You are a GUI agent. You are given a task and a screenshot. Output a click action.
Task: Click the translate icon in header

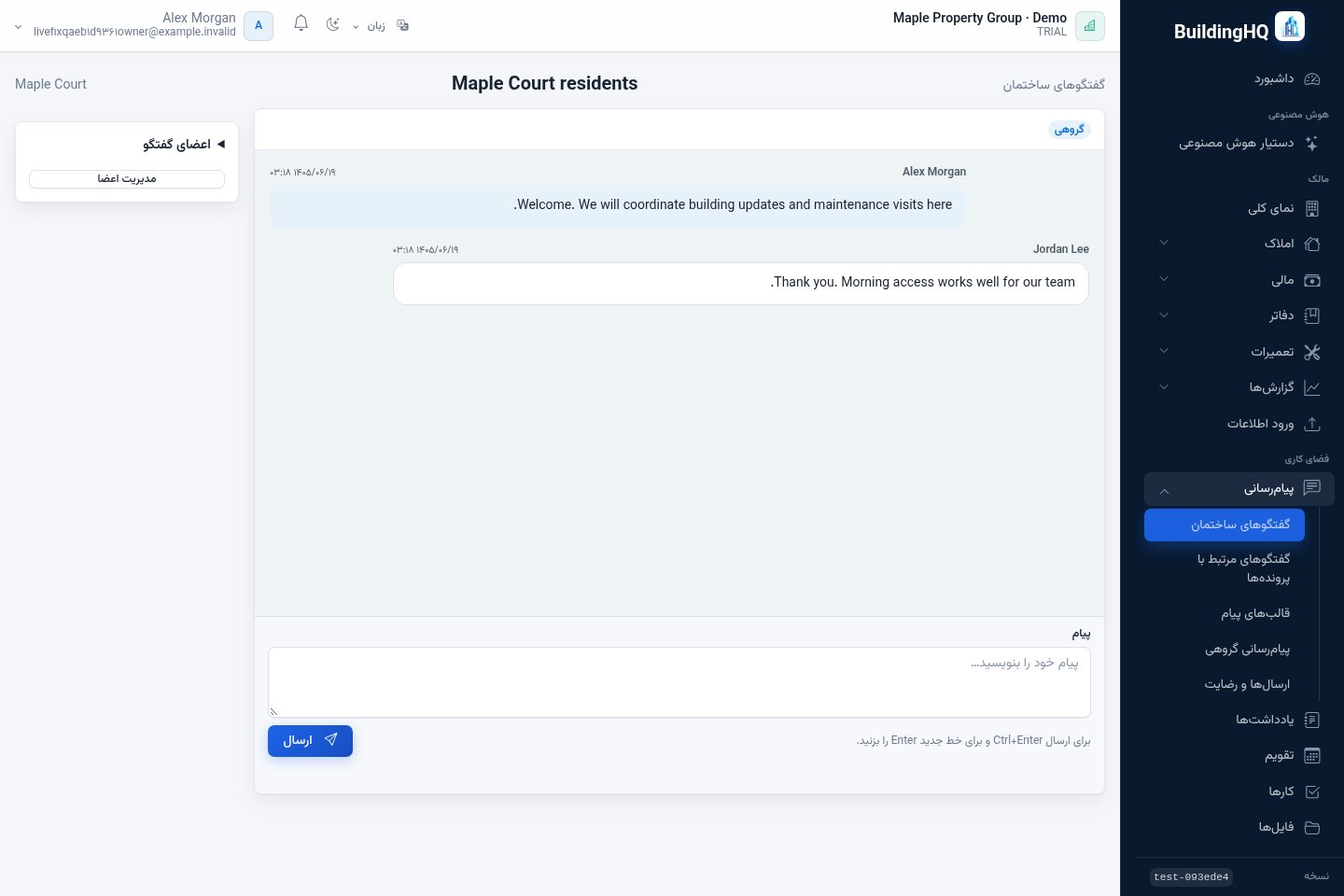click(403, 25)
